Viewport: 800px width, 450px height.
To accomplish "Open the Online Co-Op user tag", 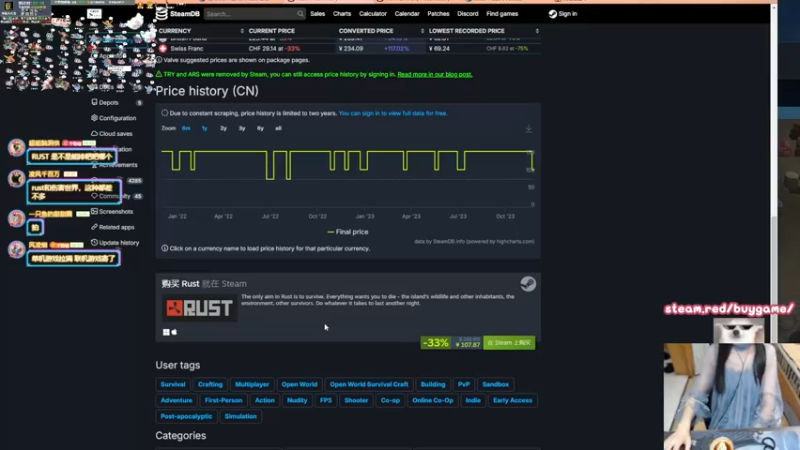I will tap(433, 400).
